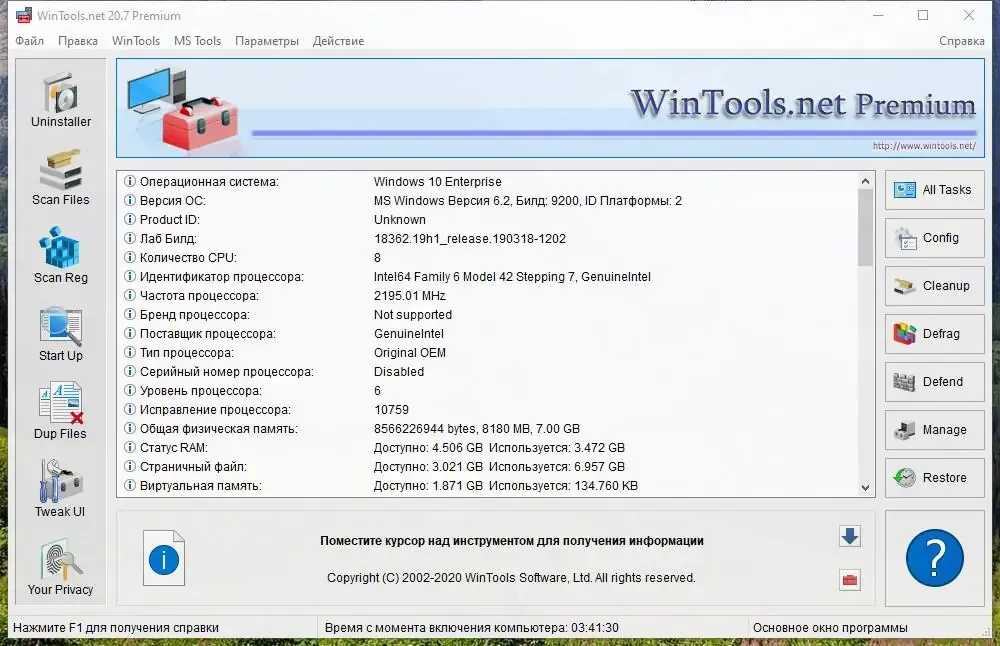
Task: Click the system info list scrollbar thumb
Action: 865,228
